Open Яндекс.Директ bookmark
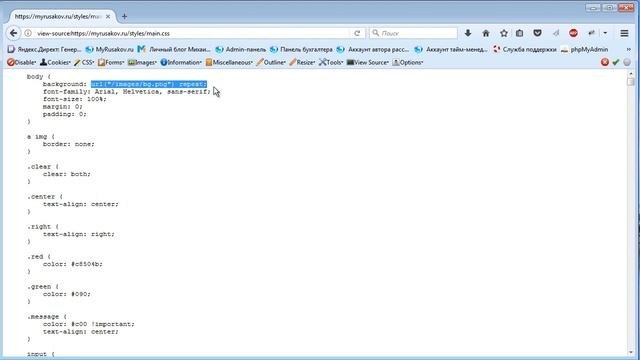 coord(44,49)
